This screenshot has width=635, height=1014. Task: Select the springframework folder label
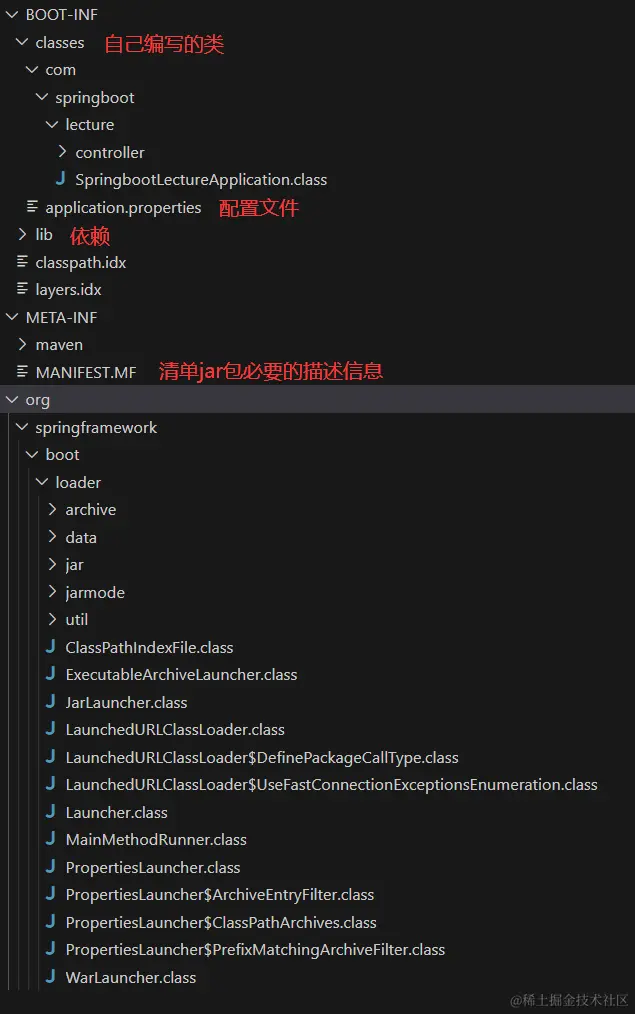coord(96,428)
